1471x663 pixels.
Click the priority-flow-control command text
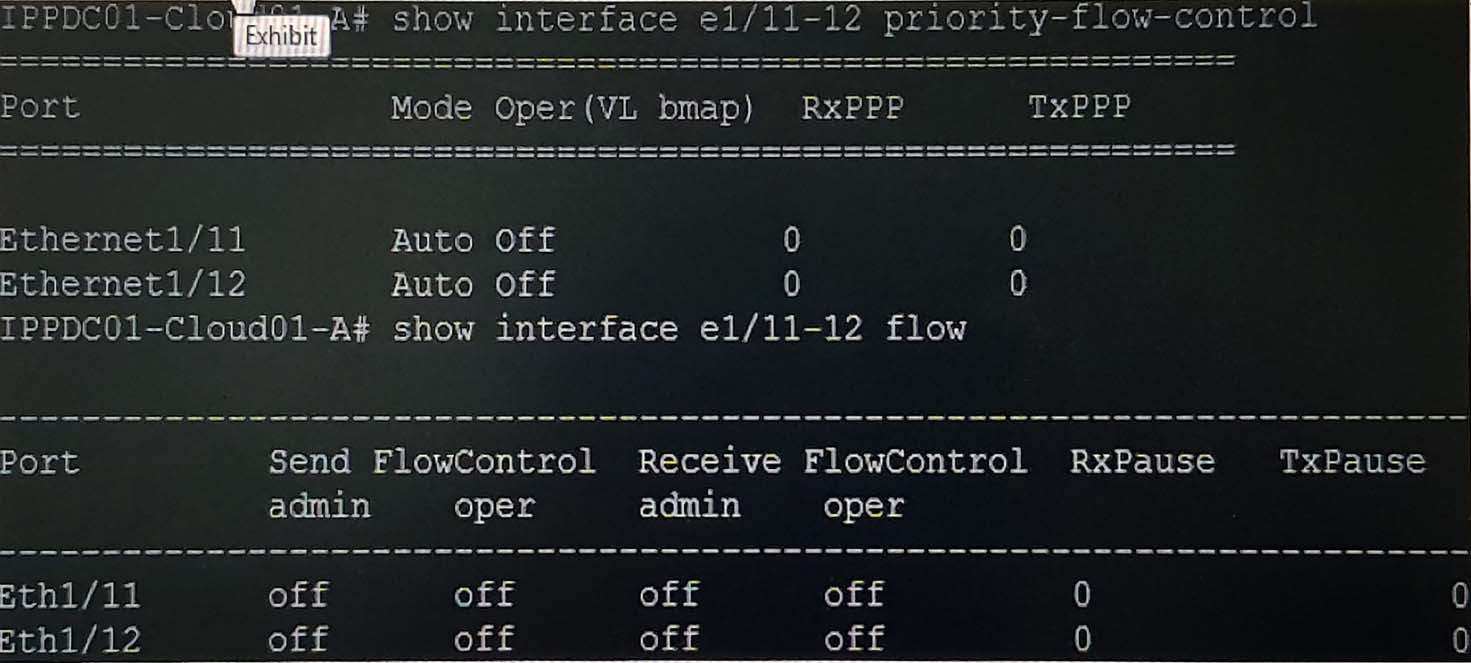pyautogui.click(x=1100, y=17)
